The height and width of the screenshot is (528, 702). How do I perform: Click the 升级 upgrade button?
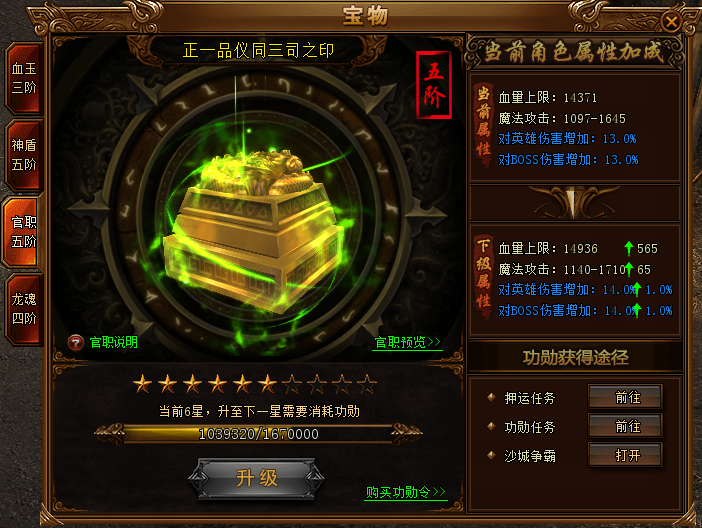coord(257,478)
